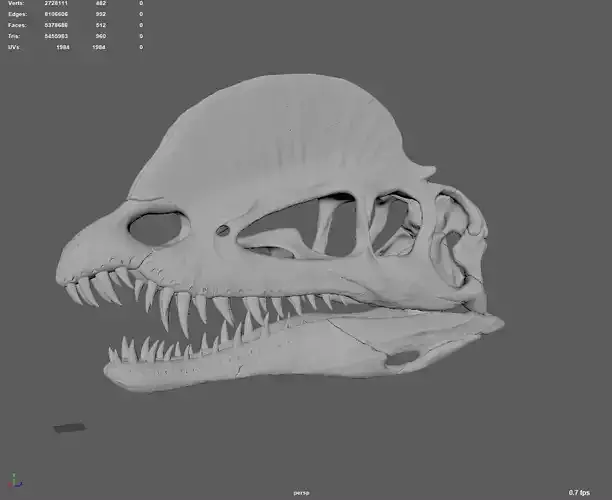Click the 'Tris:' heads-up display label

pyautogui.click(x=14, y=36)
